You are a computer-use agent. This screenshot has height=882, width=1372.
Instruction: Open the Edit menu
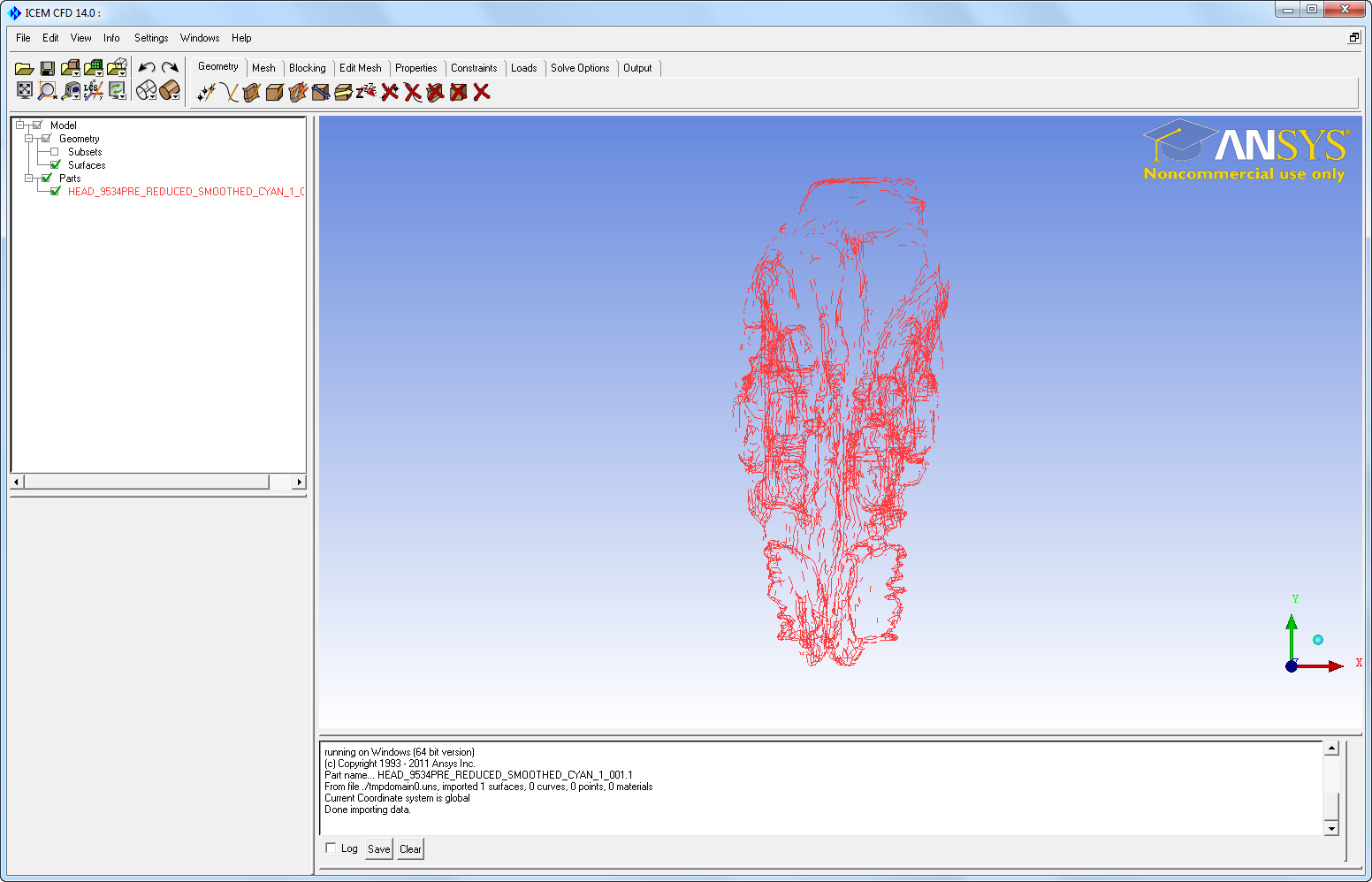tap(50, 38)
